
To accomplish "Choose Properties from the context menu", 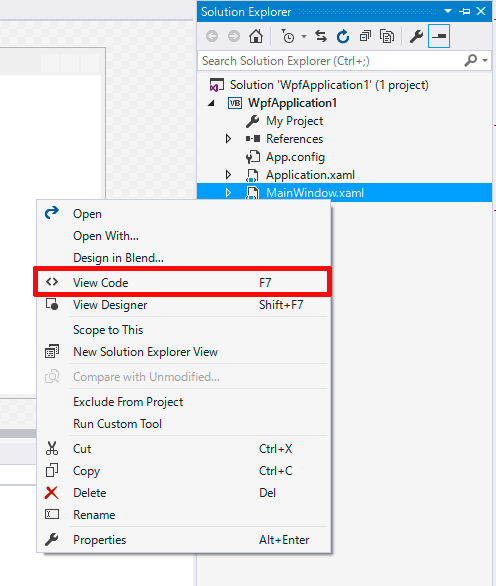I will [x=183, y=540].
